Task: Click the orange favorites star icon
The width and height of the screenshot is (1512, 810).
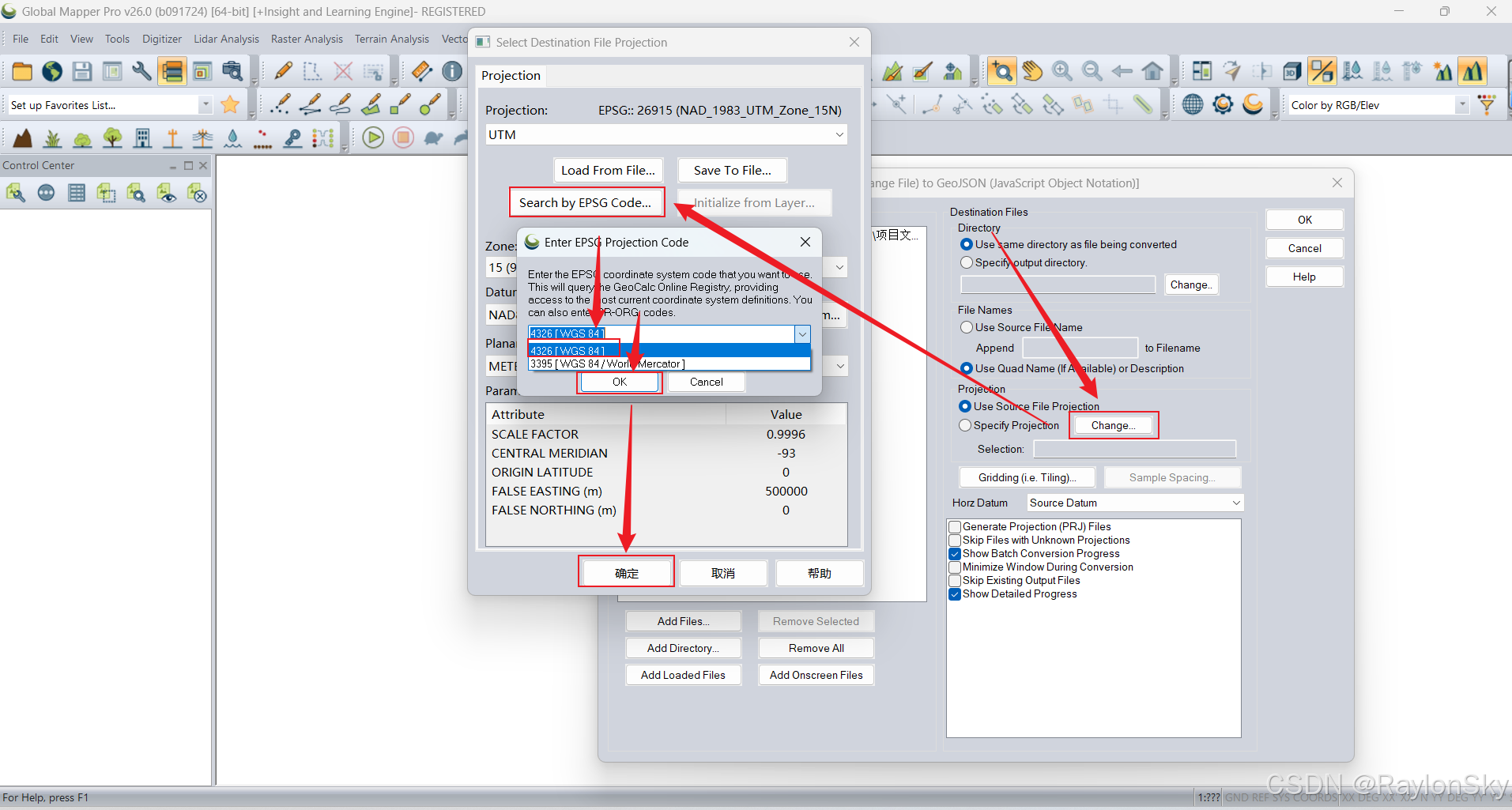Action: [230, 104]
